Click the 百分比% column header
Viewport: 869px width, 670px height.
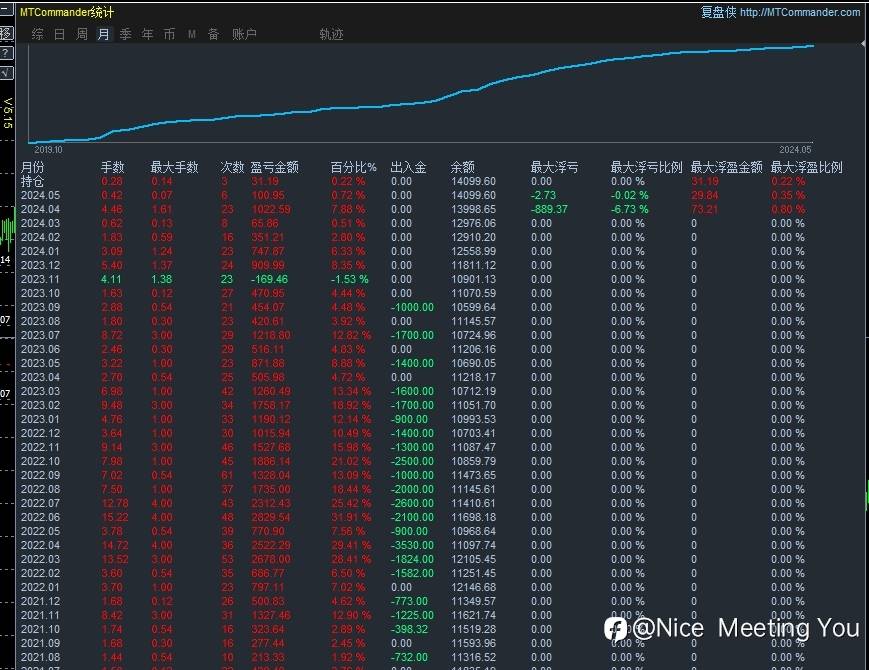click(354, 167)
